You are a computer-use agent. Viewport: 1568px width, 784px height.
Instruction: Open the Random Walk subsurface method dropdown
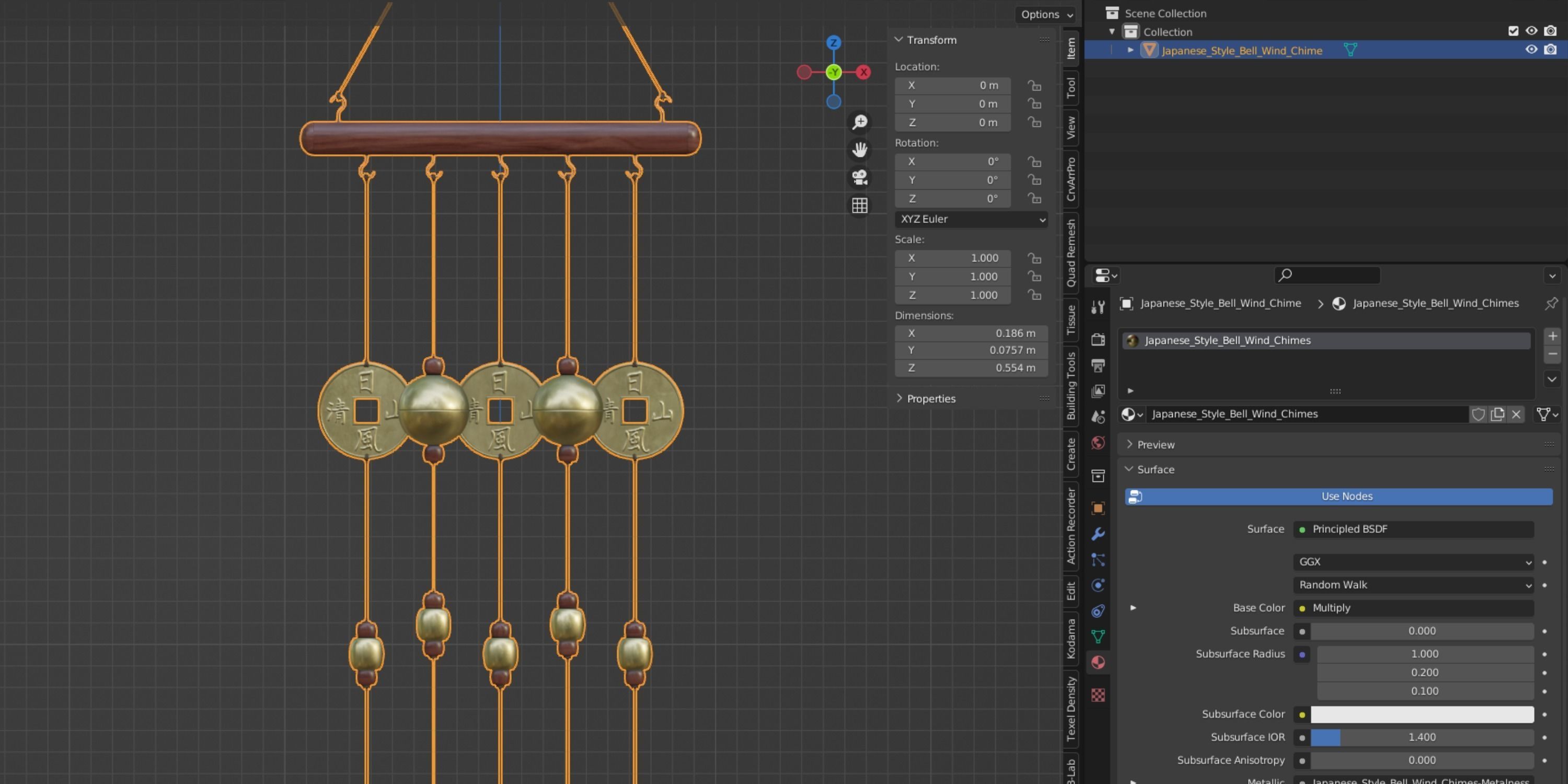(x=1413, y=585)
